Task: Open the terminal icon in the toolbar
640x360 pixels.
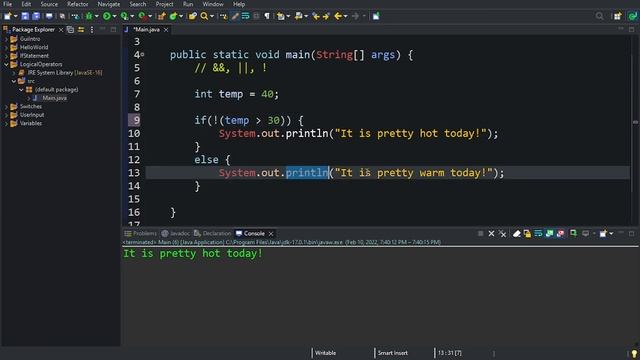Action: pyautogui.click(x=49, y=16)
